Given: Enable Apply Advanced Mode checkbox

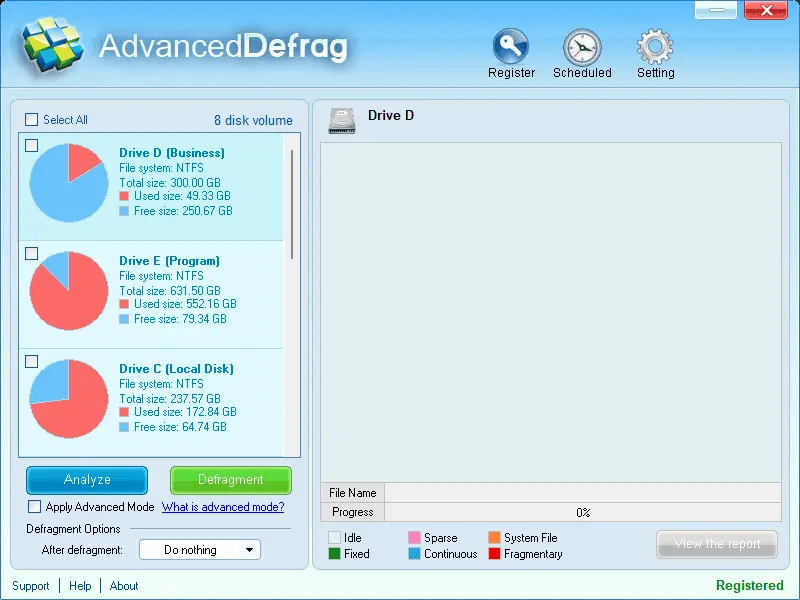Looking at the screenshot, I should [34, 506].
